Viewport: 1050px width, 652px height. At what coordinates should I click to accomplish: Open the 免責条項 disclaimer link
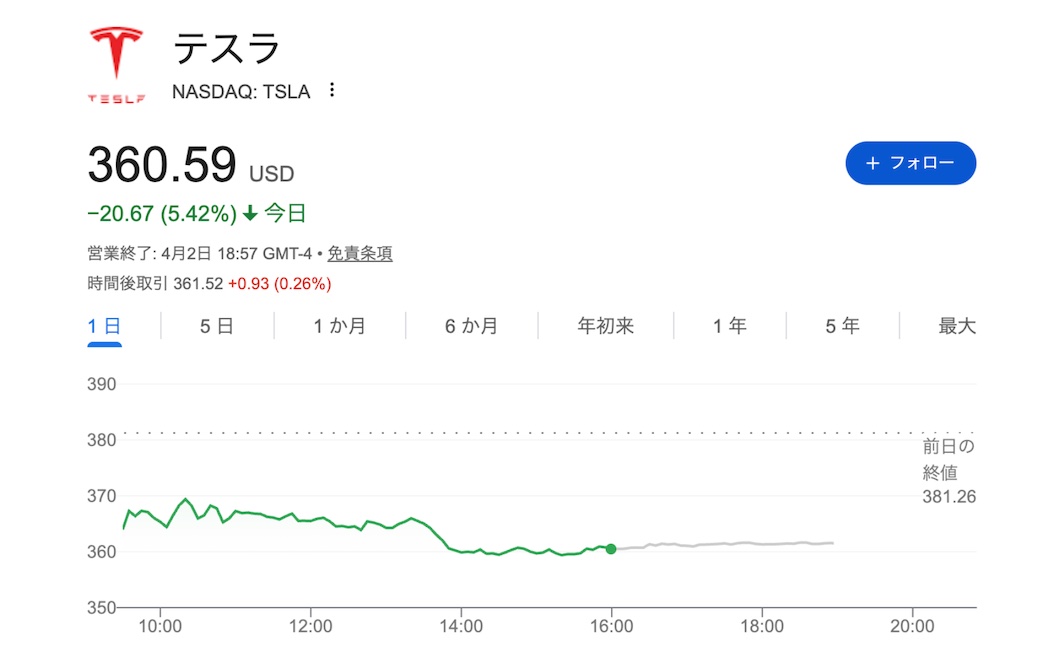pyautogui.click(x=360, y=253)
